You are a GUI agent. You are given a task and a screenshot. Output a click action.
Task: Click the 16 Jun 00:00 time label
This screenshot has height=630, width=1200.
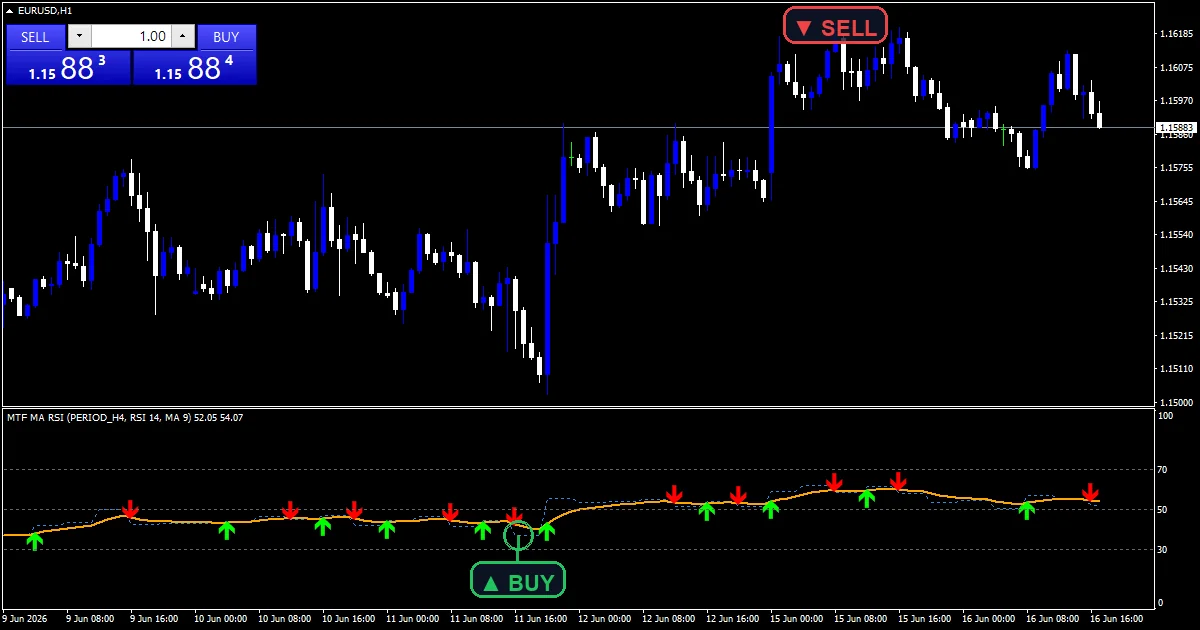(991, 618)
